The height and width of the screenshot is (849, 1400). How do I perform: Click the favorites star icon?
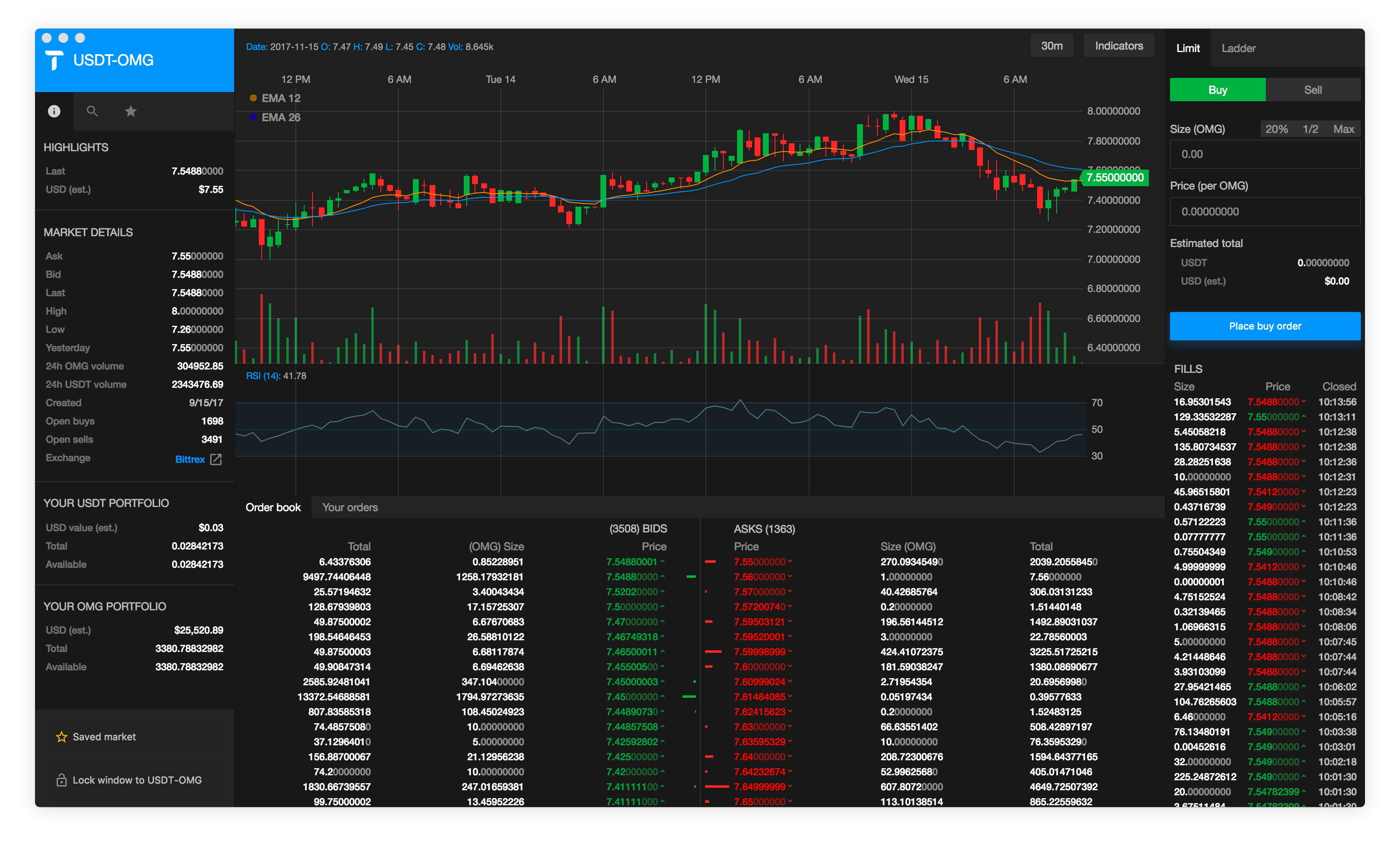tap(131, 111)
